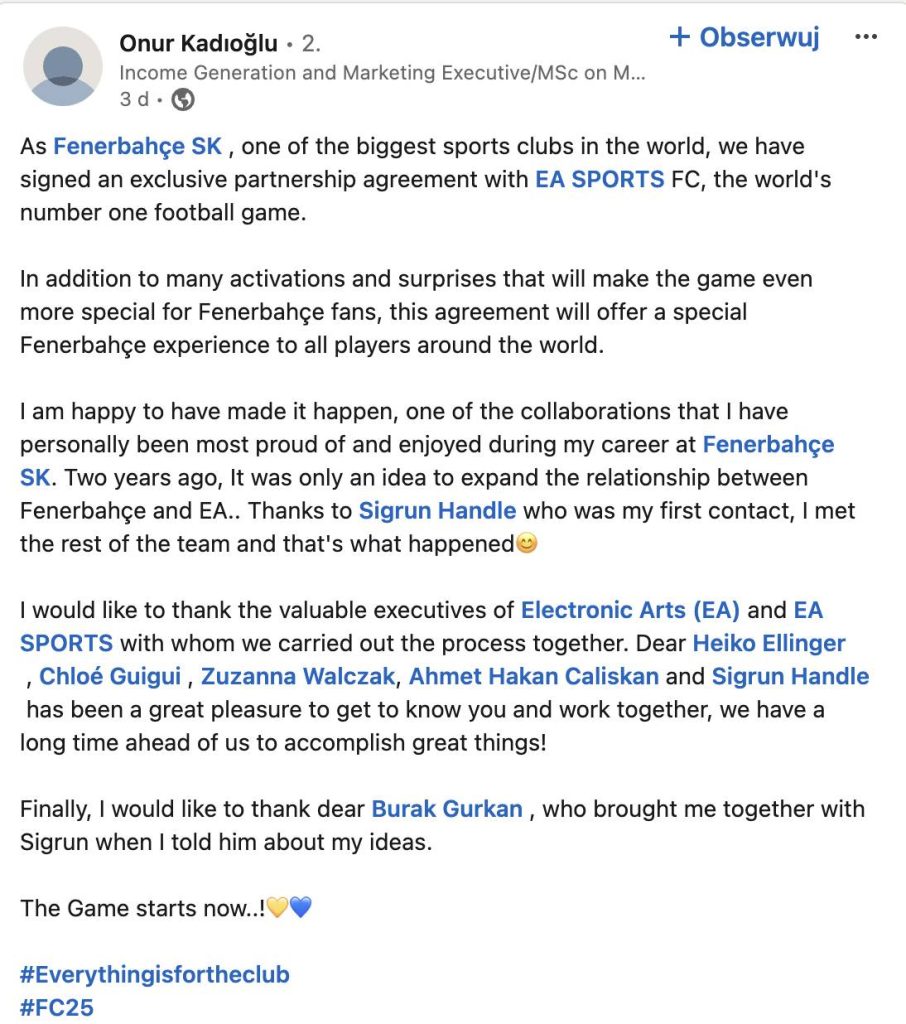Click the Electronic Arts (EA) company link
The image size is (906, 1024).
tap(630, 610)
